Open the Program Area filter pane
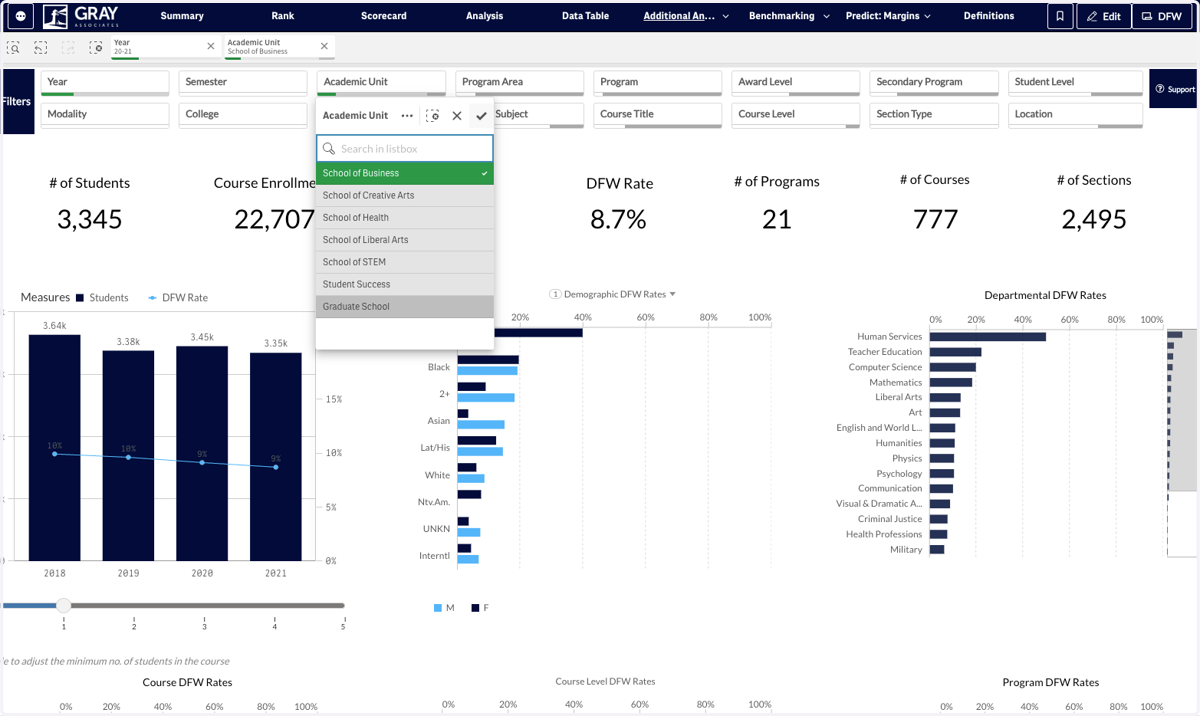 coord(519,83)
